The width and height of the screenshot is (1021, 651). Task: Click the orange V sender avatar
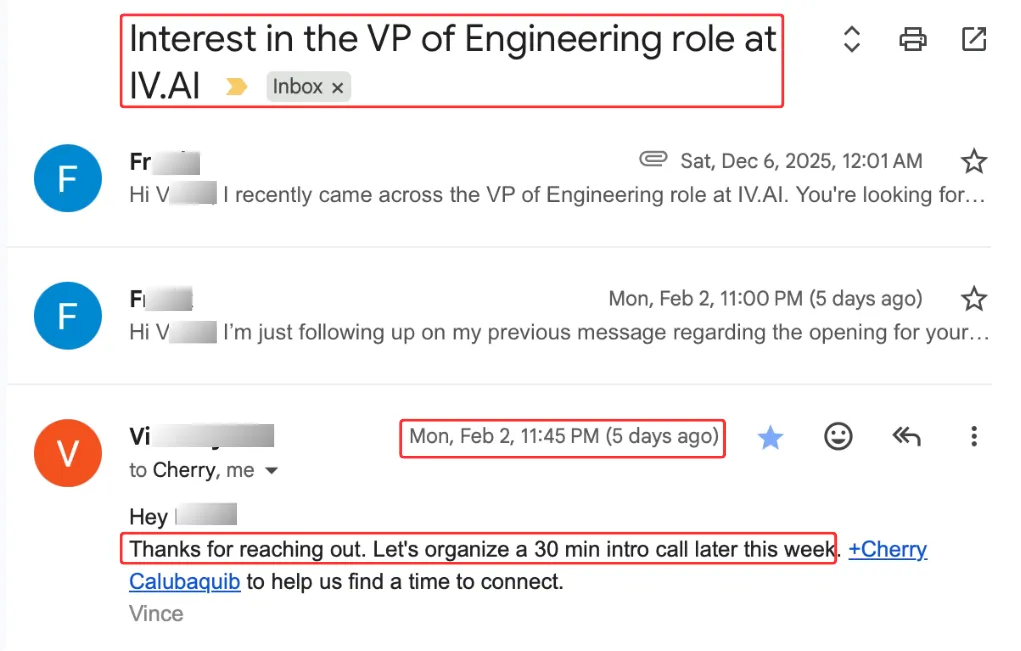point(68,454)
